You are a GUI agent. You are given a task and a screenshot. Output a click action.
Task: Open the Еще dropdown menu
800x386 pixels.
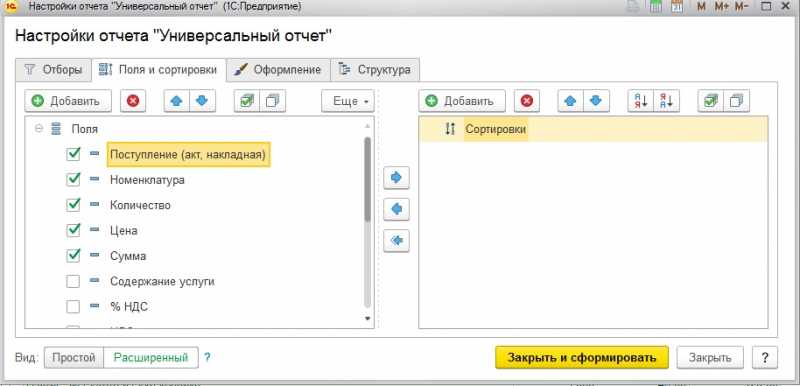pos(348,101)
